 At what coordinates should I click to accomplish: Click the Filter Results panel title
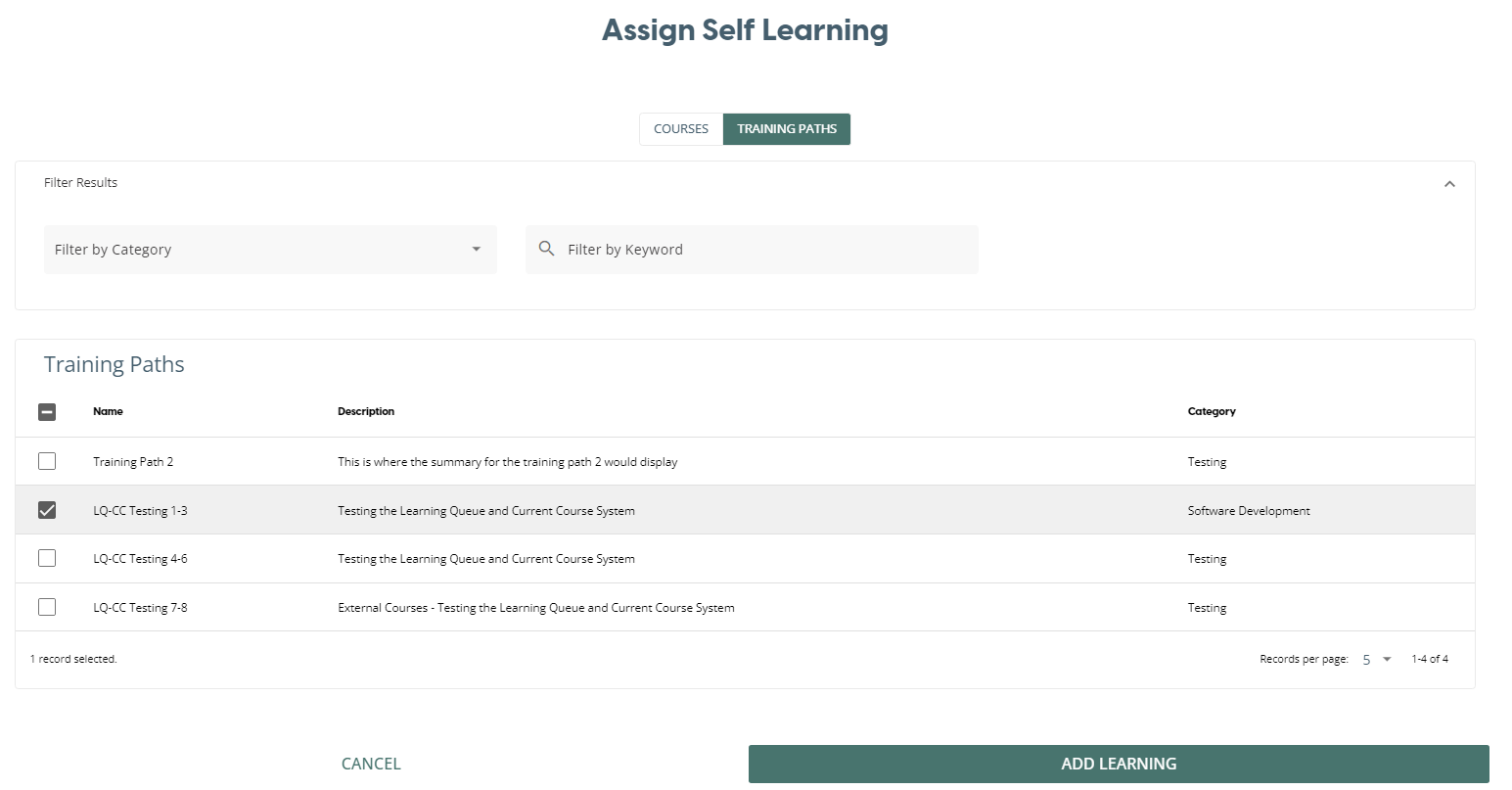pyautogui.click(x=80, y=183)
